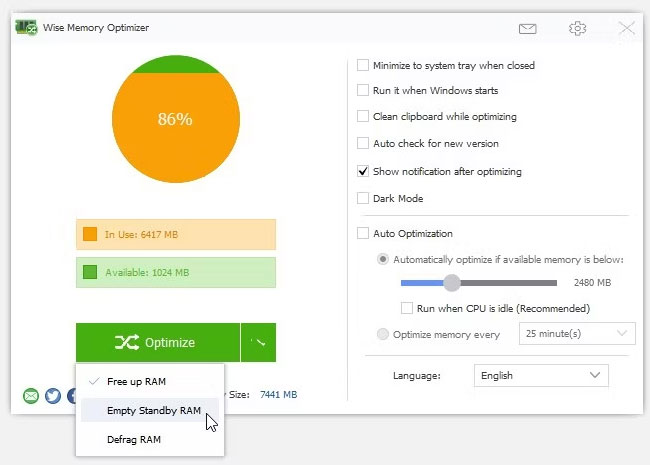Enable Run it when Windows starts
650x465 pixels.
363,90
